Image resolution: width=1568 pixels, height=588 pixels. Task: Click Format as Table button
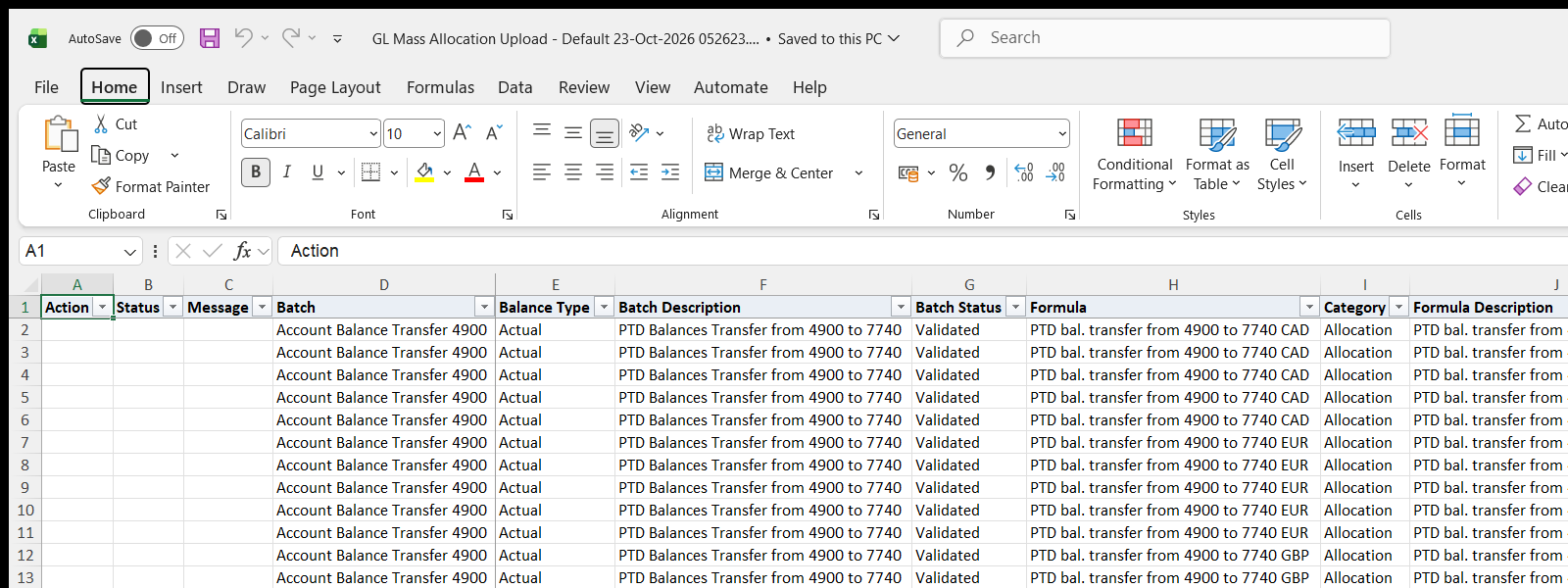click(x=1217, y=155)
